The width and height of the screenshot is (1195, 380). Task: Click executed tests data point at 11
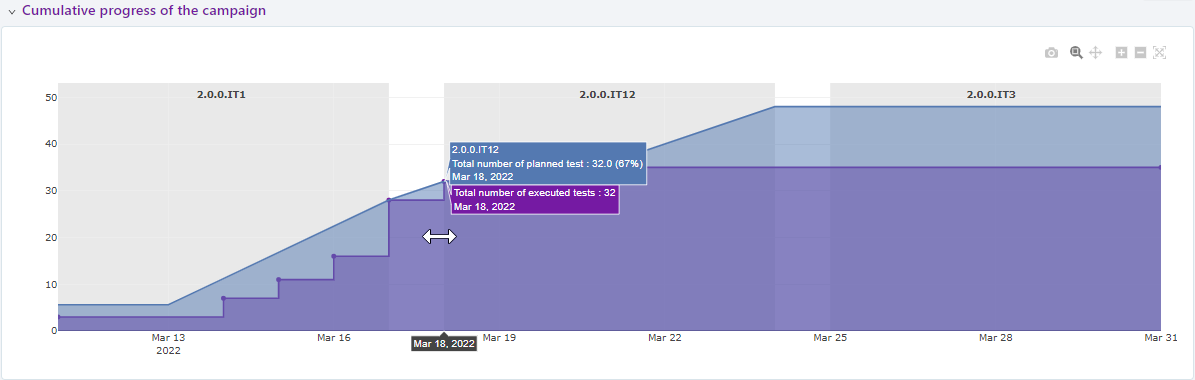tap(278, 279)
